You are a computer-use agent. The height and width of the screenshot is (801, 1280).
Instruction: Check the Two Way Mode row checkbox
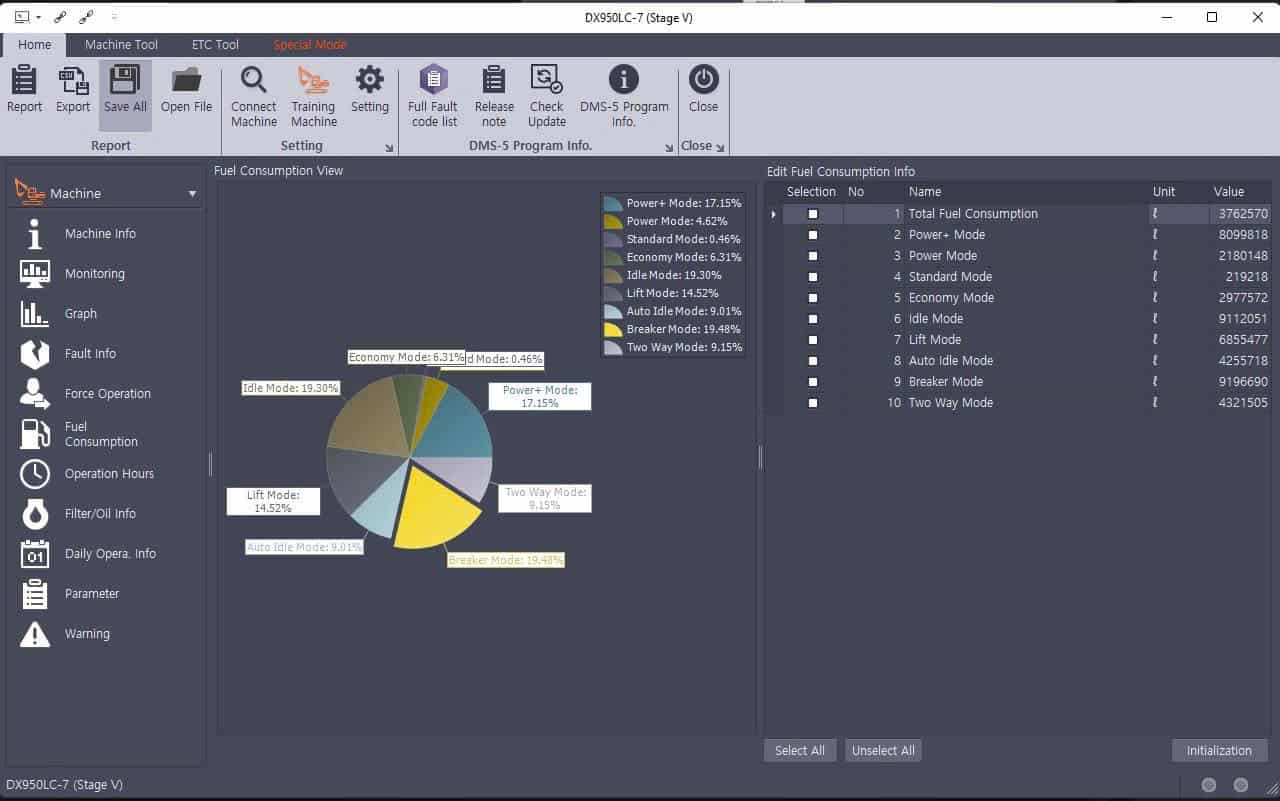[x=813, y=403]
